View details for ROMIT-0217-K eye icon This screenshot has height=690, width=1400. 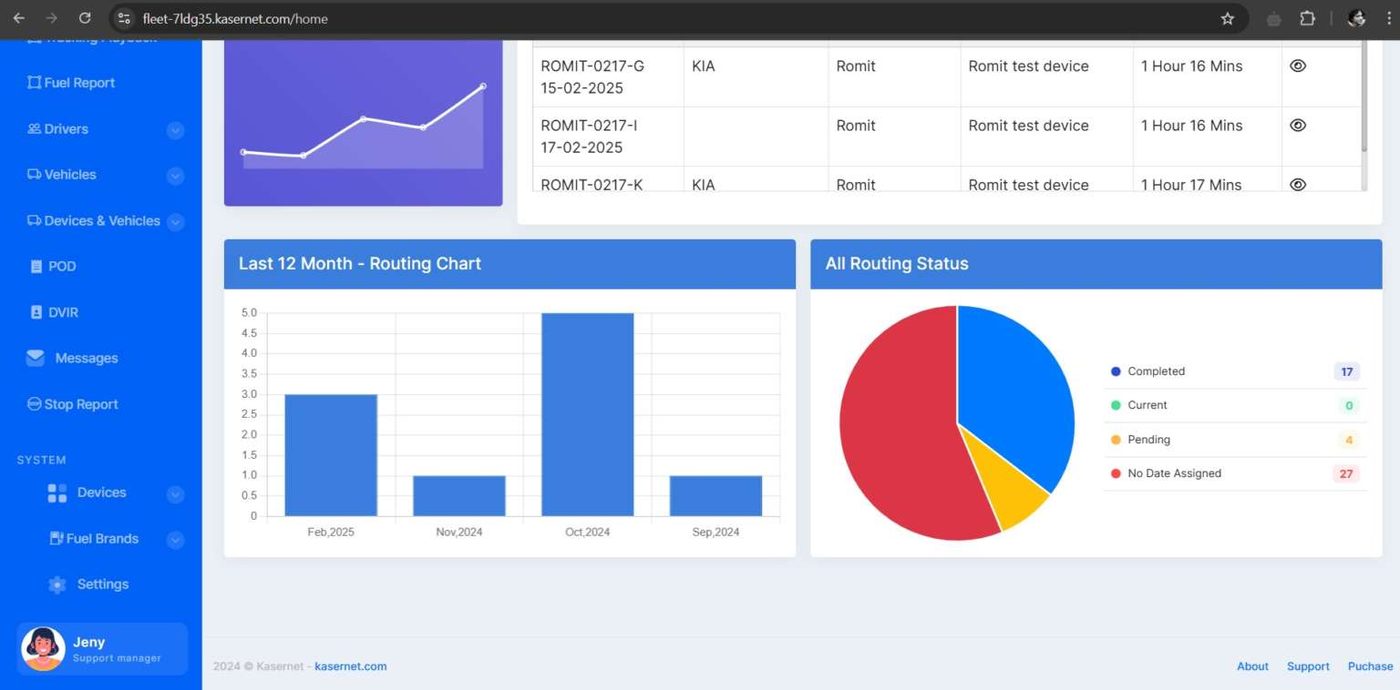(x=1298, y=184)
